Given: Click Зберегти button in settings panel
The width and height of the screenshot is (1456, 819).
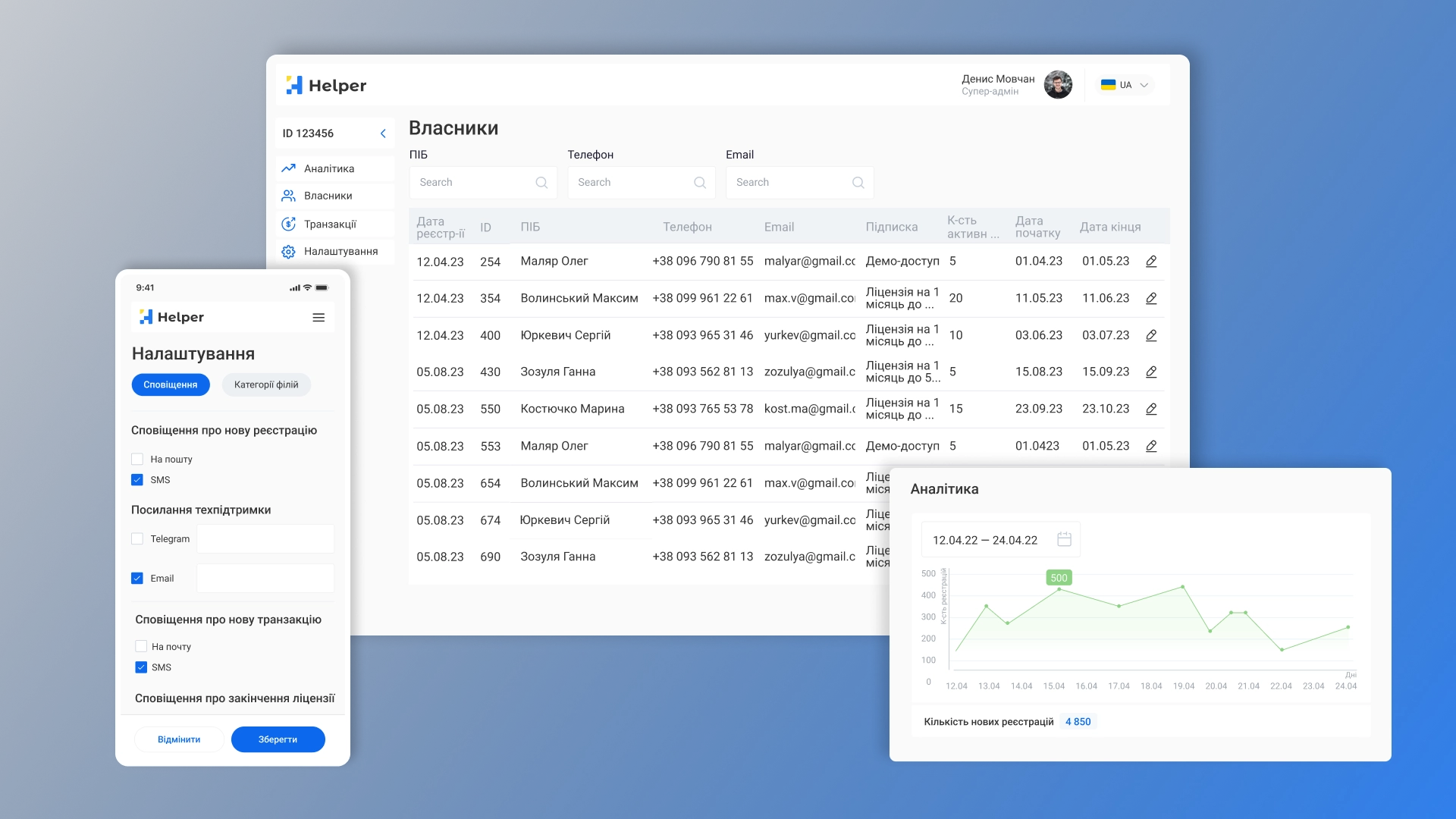Looking at the screenshot, I should [x=278, y=739].
